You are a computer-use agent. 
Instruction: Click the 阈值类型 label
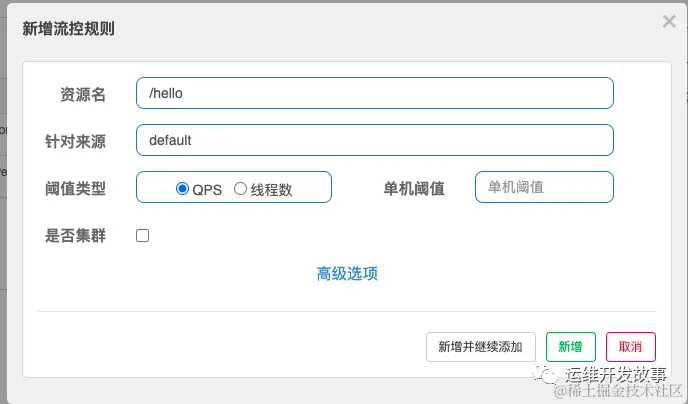(x=75, y=189)
